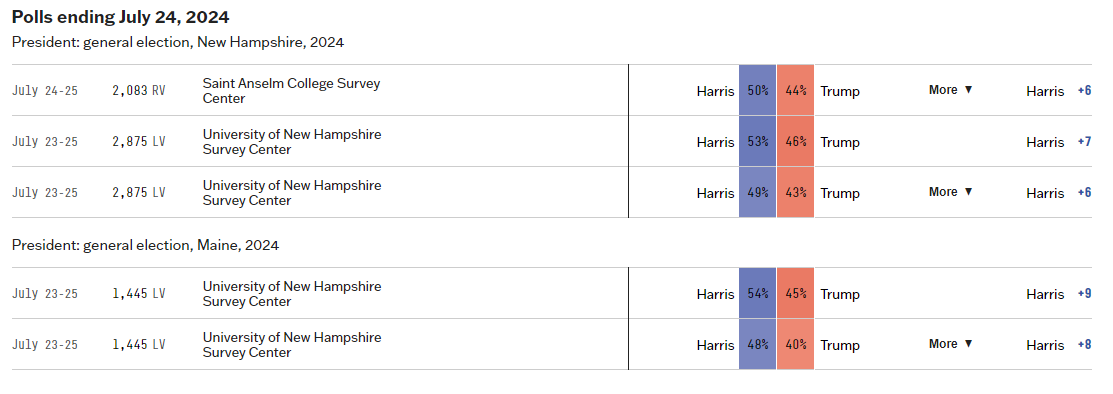Open the UNH pollster link in the New Hampshire +6 LV row
The image size is (1113, 394).
tap(292, 193)
